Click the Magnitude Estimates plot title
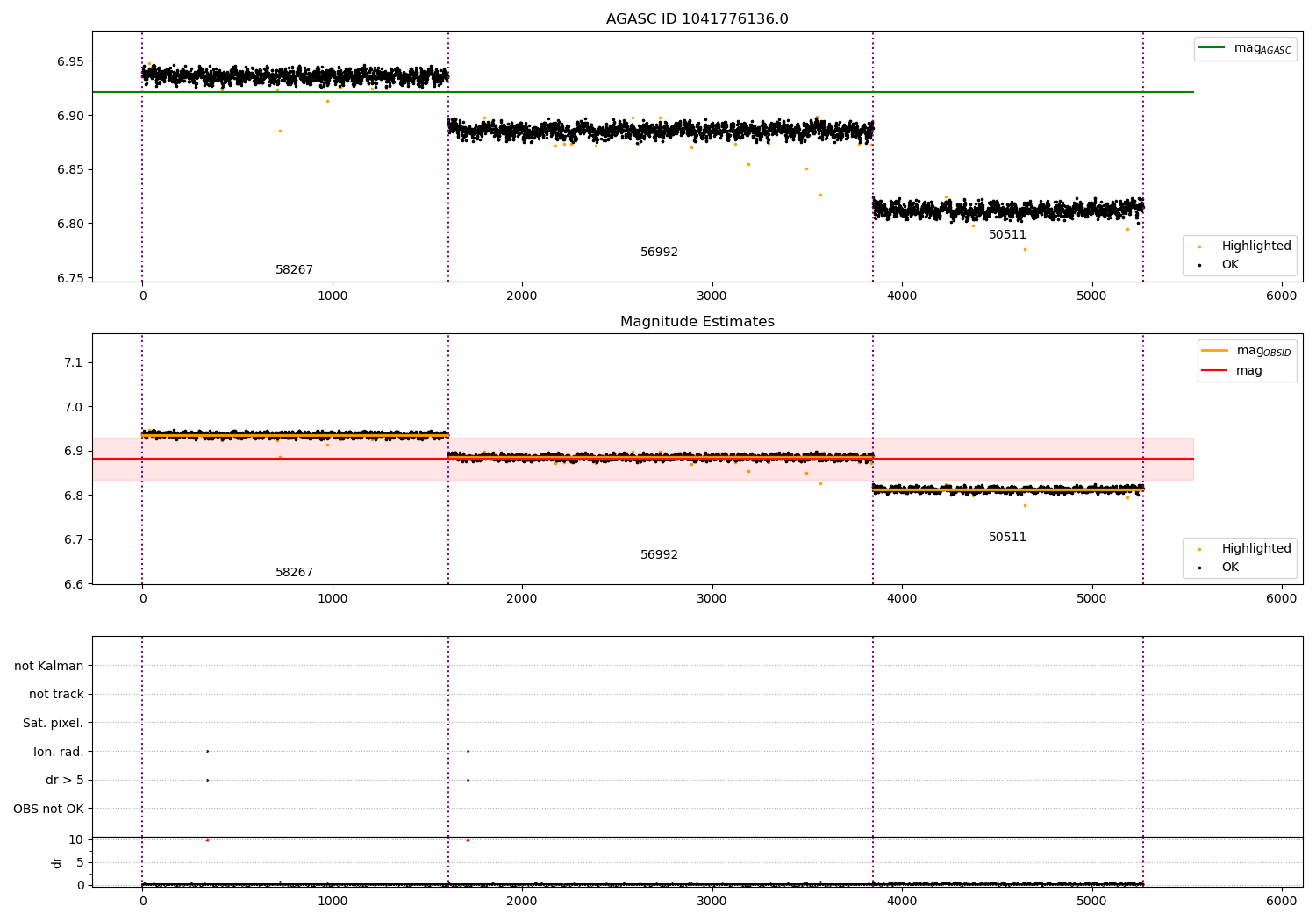 click(697, 322)
